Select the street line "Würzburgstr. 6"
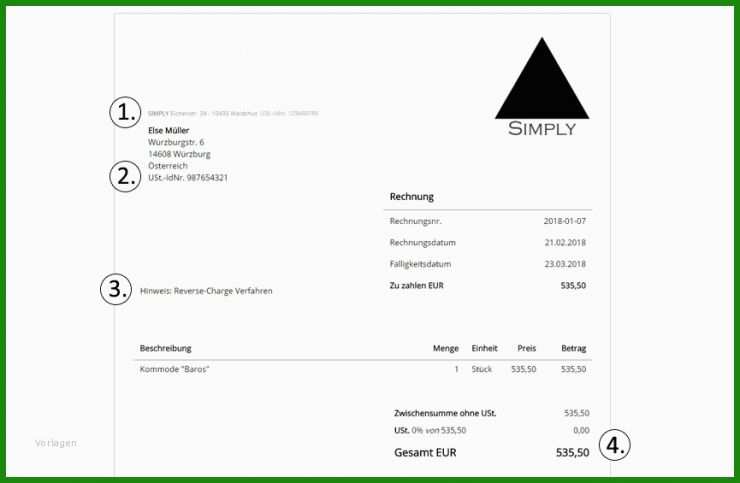The width and height of the screenshot is (740, 483). [x=176, y=142]
